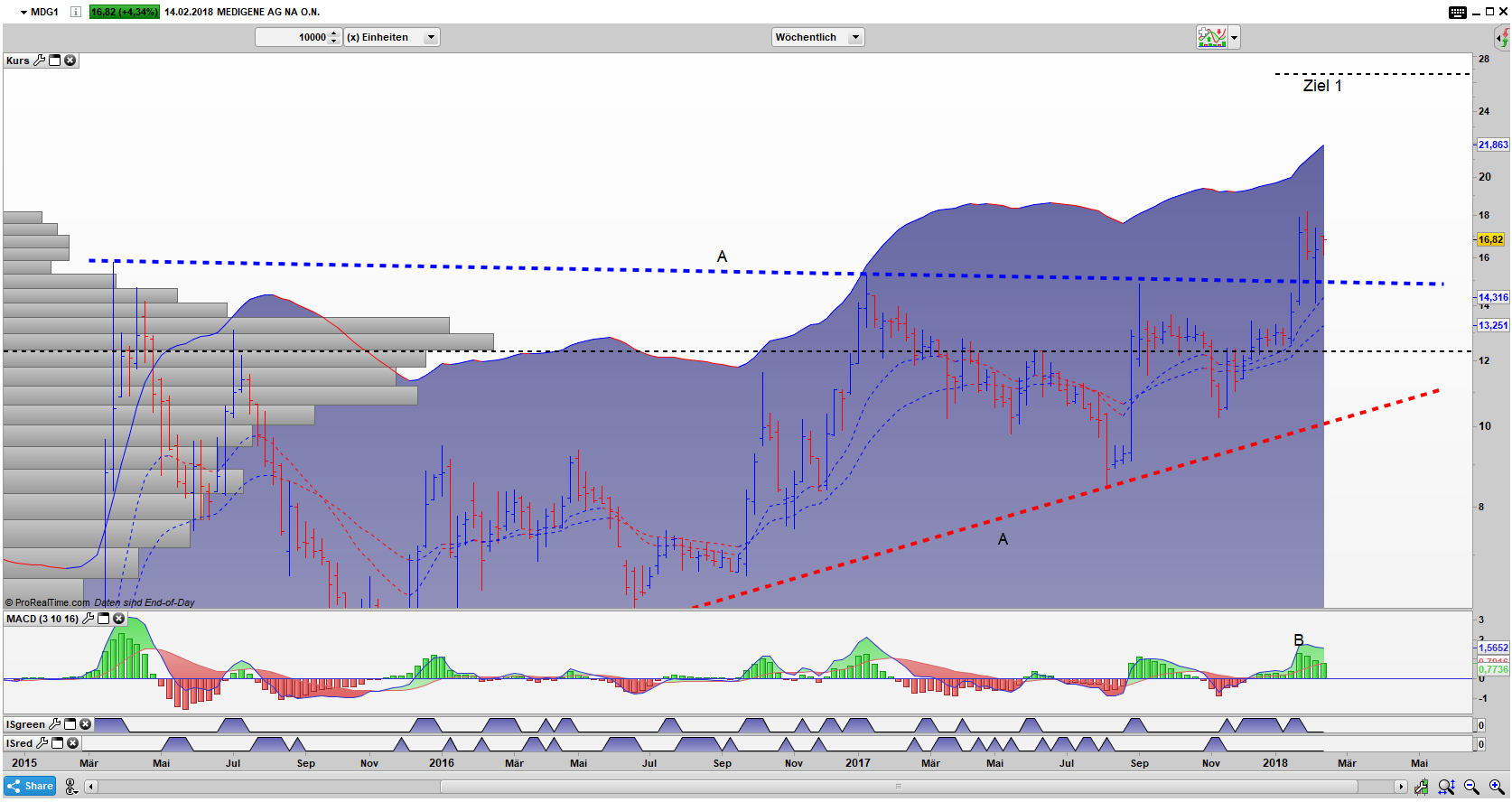Toggle maximize on ISgreen panel
The width and height of the screenshot is (1512, 802).
coord(70,724)
